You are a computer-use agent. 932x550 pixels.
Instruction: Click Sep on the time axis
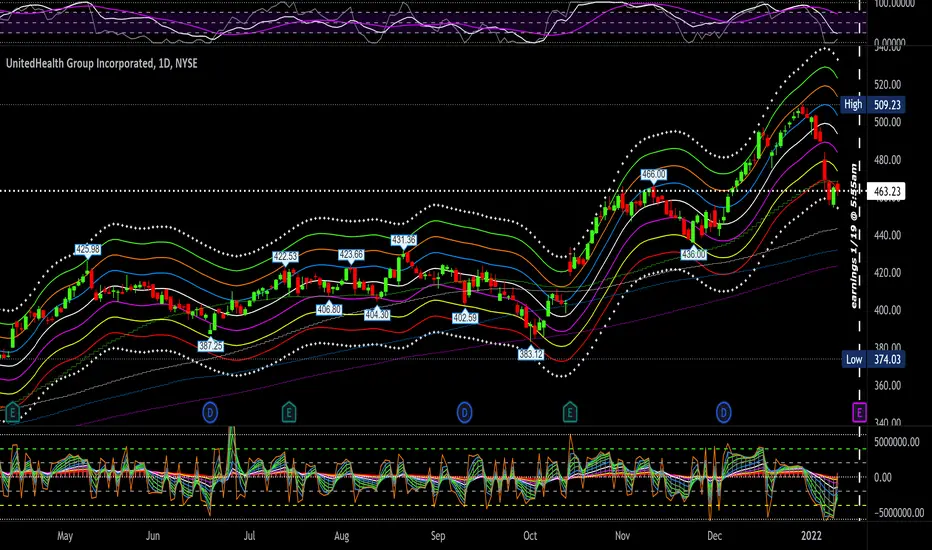(x=437, y=536)
